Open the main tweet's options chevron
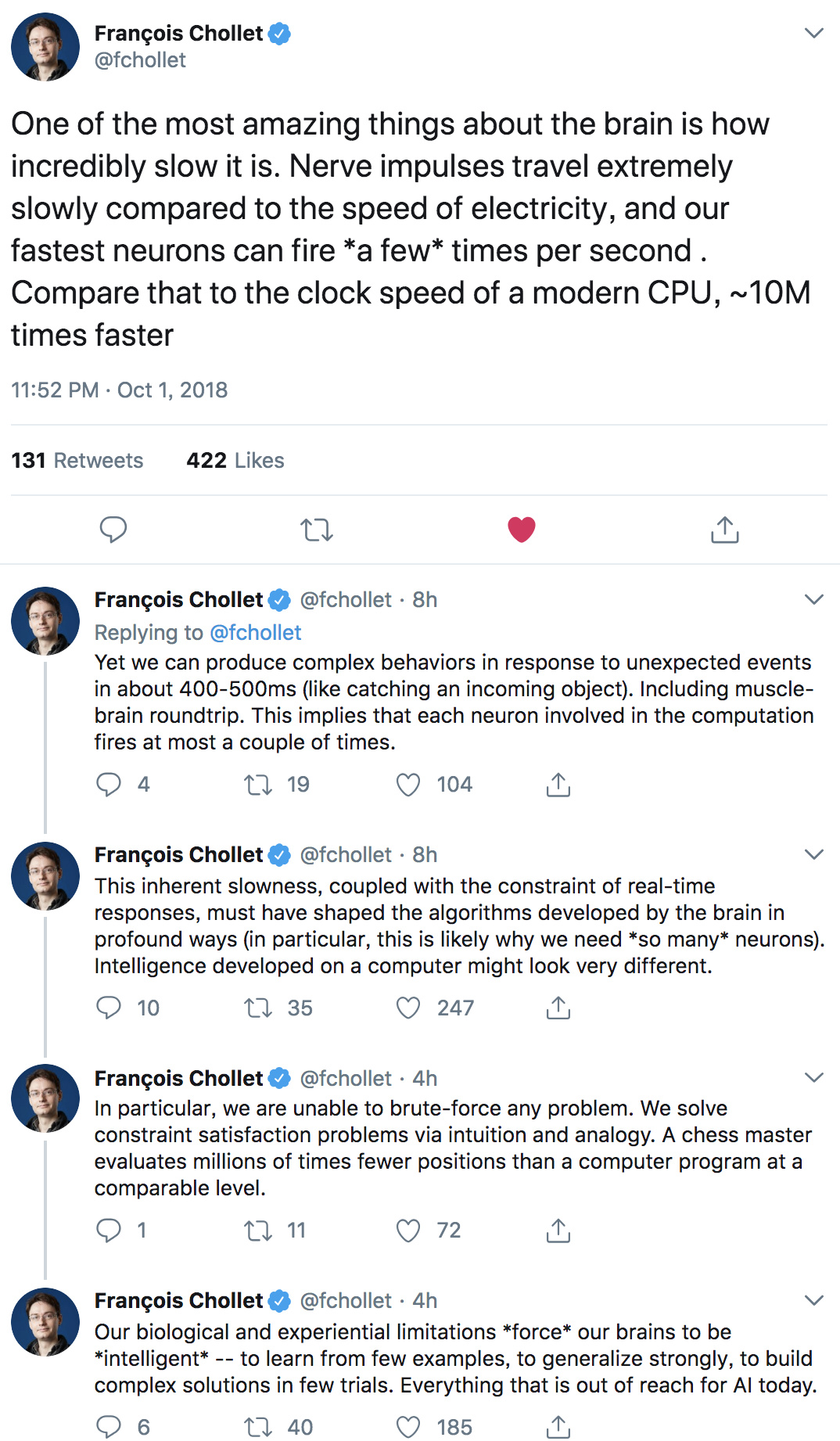The height and width of the screenshot is (1441, 840). click(x=814, y=33)
